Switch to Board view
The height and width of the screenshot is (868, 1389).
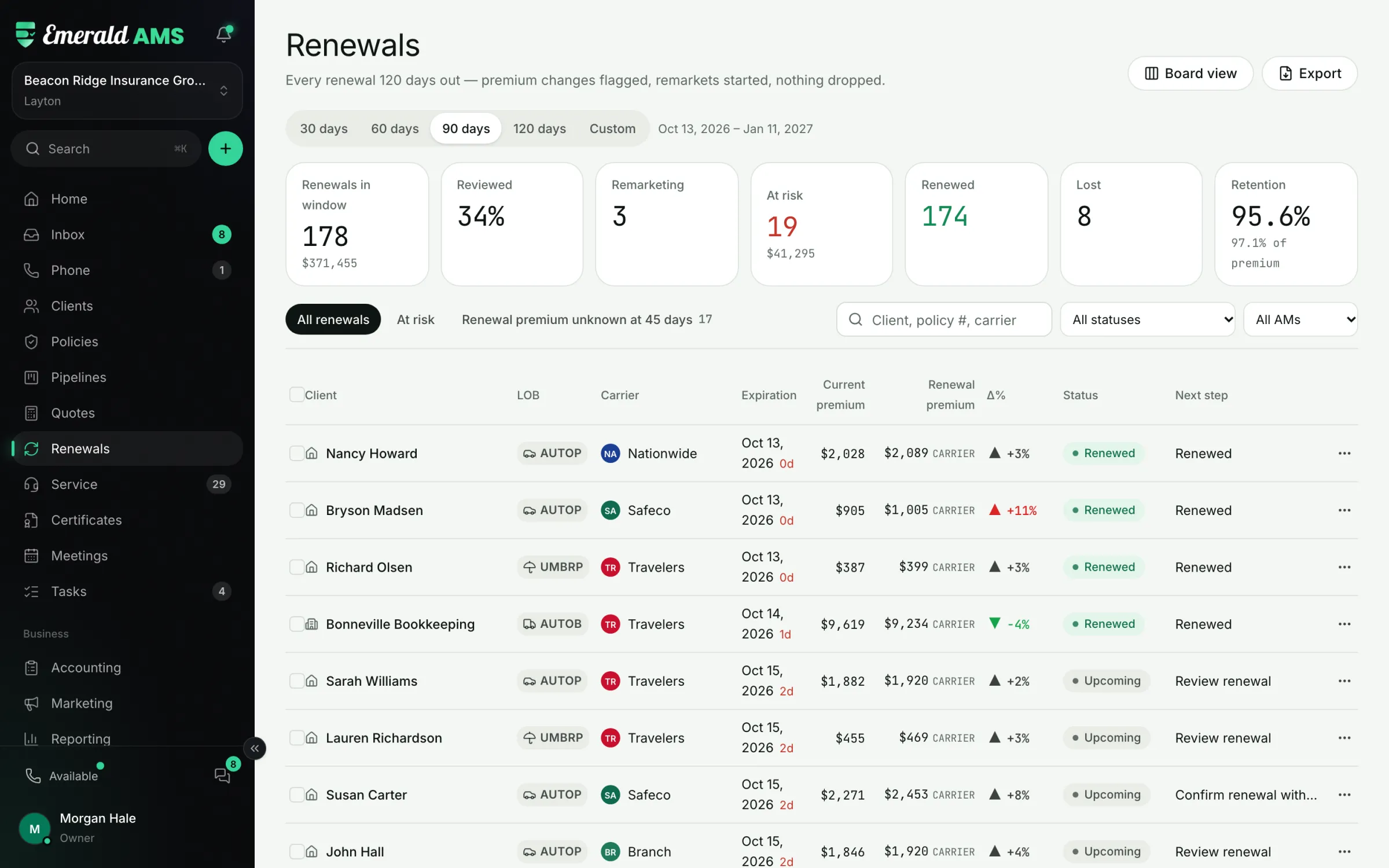click(1190, 73)
